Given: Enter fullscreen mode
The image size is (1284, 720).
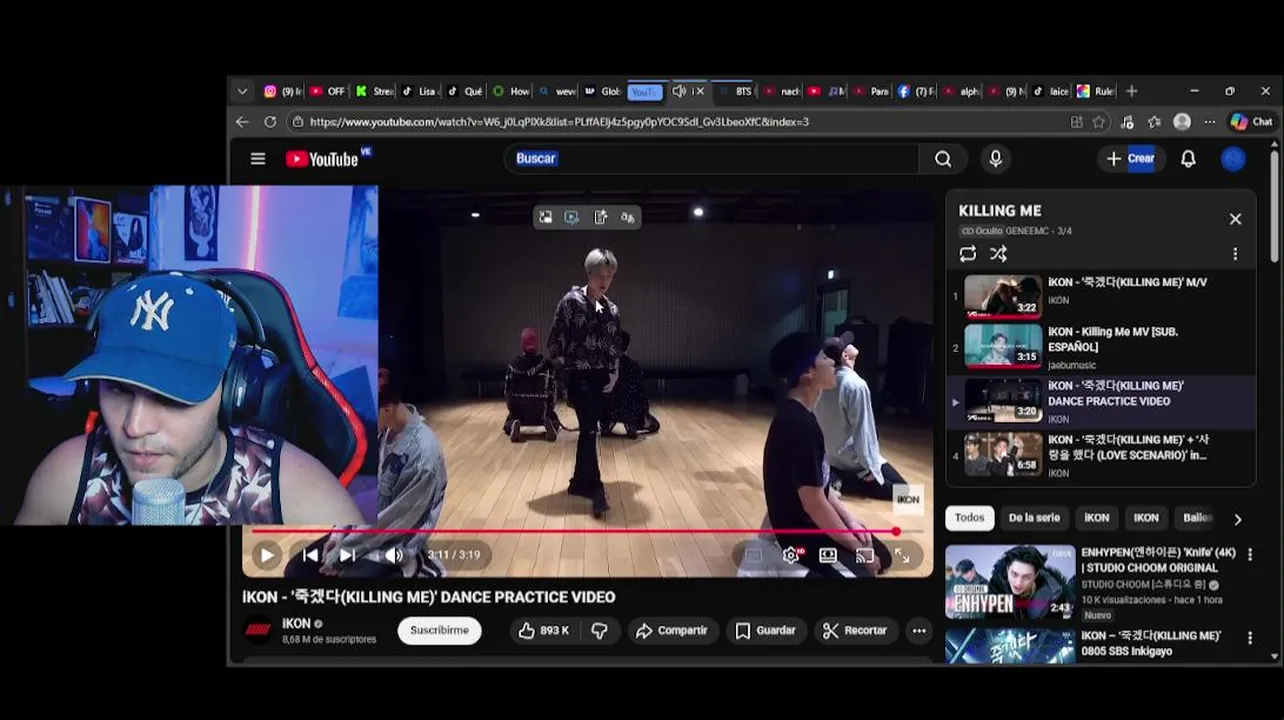Looking at the screenshot, I should (x=902, y=555).
